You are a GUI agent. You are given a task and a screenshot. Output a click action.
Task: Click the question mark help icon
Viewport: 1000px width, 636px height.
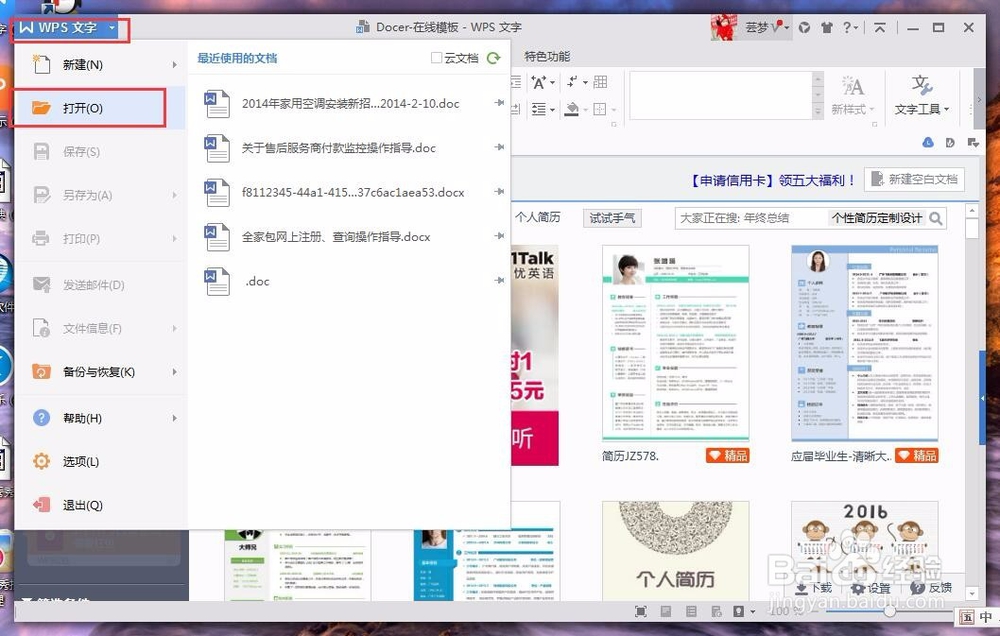[847, 27]
